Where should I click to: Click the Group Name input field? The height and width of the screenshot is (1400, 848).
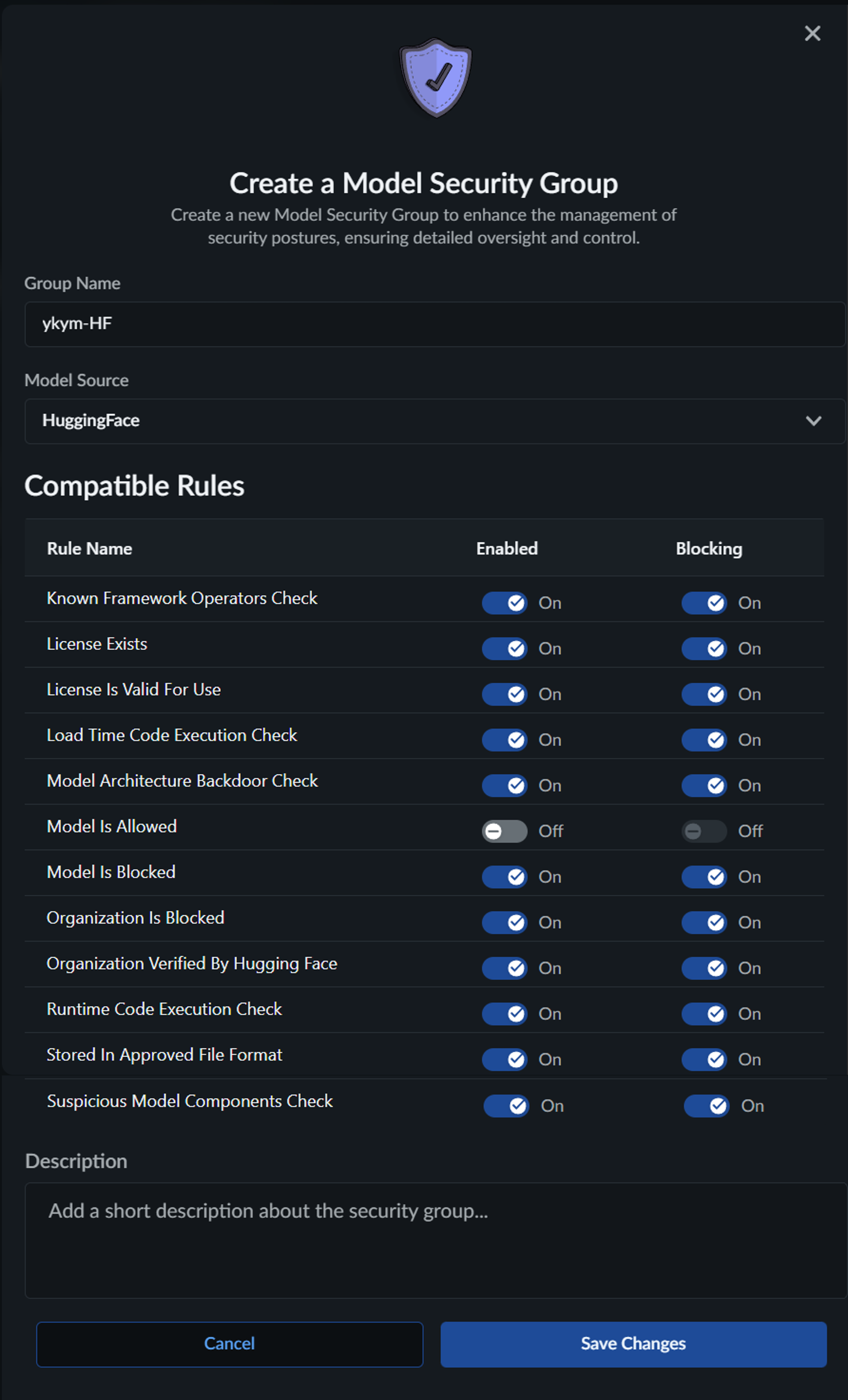(x=434, y=324)
